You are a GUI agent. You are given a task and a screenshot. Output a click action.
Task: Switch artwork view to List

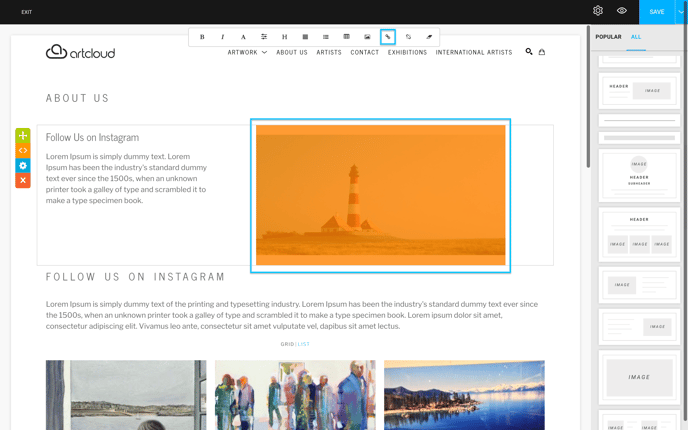pyautogui.click(x=304, y=344)
